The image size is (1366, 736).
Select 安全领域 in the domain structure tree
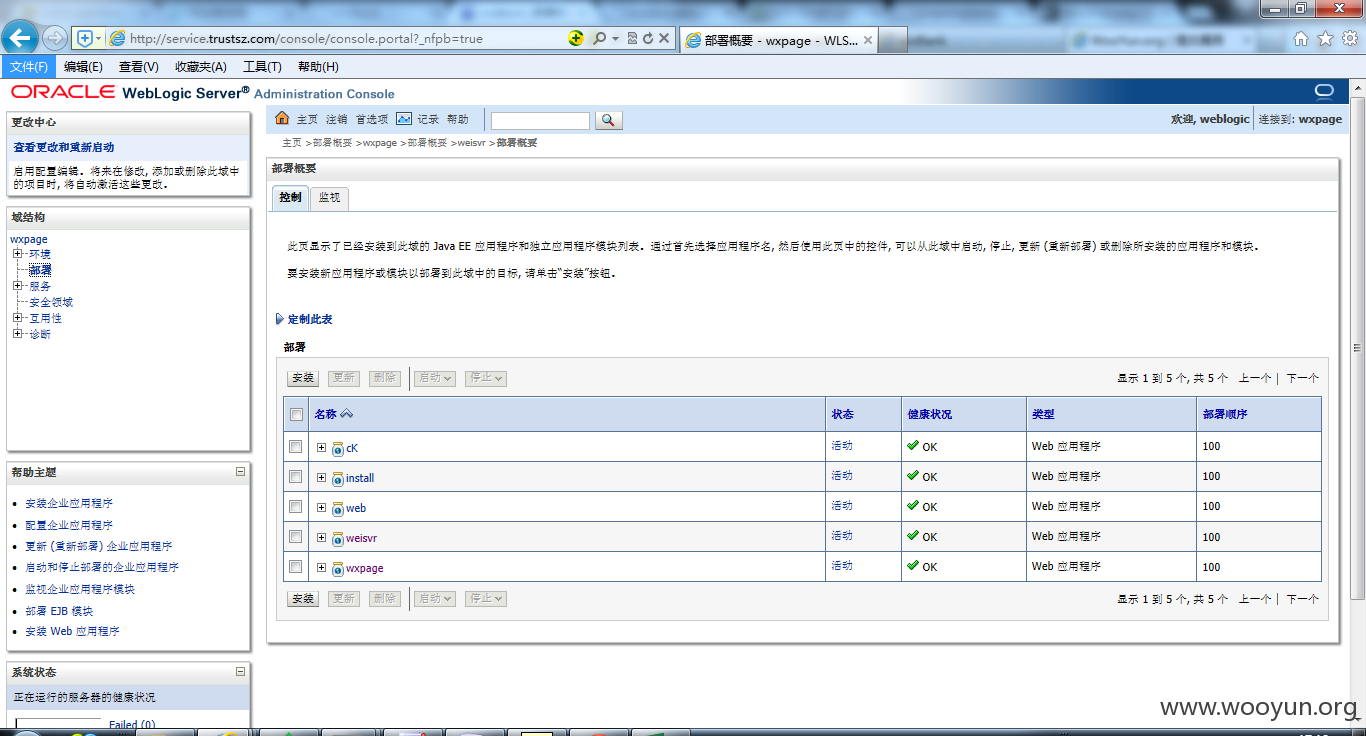(x=51, y=302)
